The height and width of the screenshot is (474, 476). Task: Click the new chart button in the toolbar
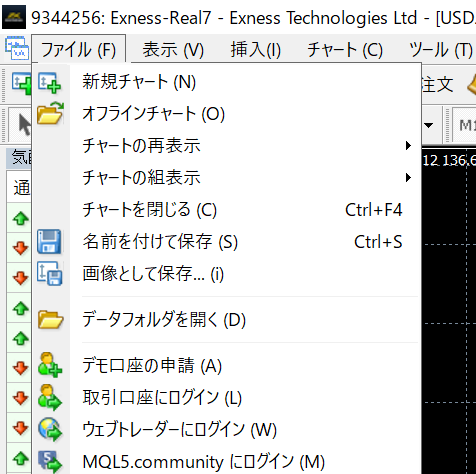21,83
